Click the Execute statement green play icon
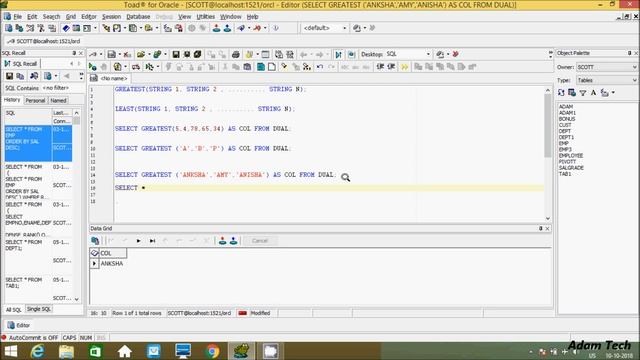 tap(93, 67)
